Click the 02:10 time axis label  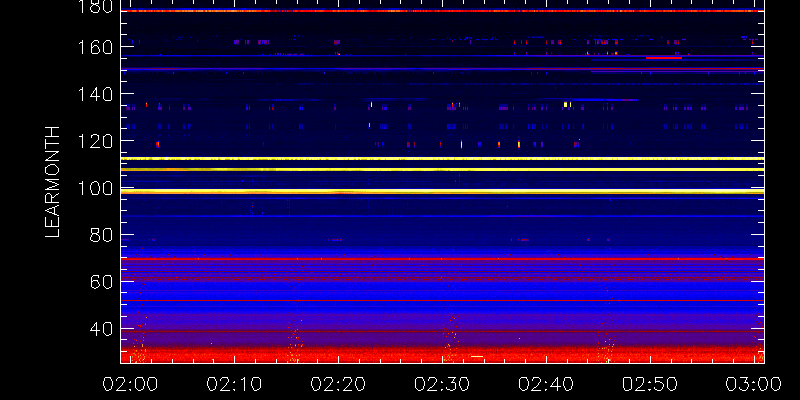234,384
